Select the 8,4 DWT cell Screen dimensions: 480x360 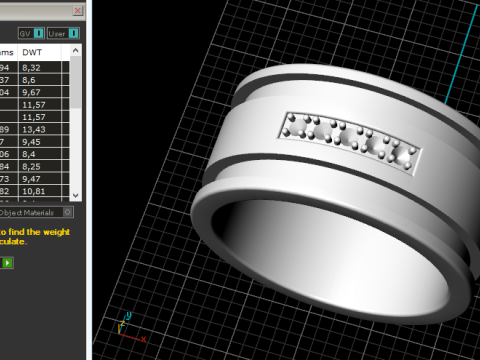[x=39, y=154]
